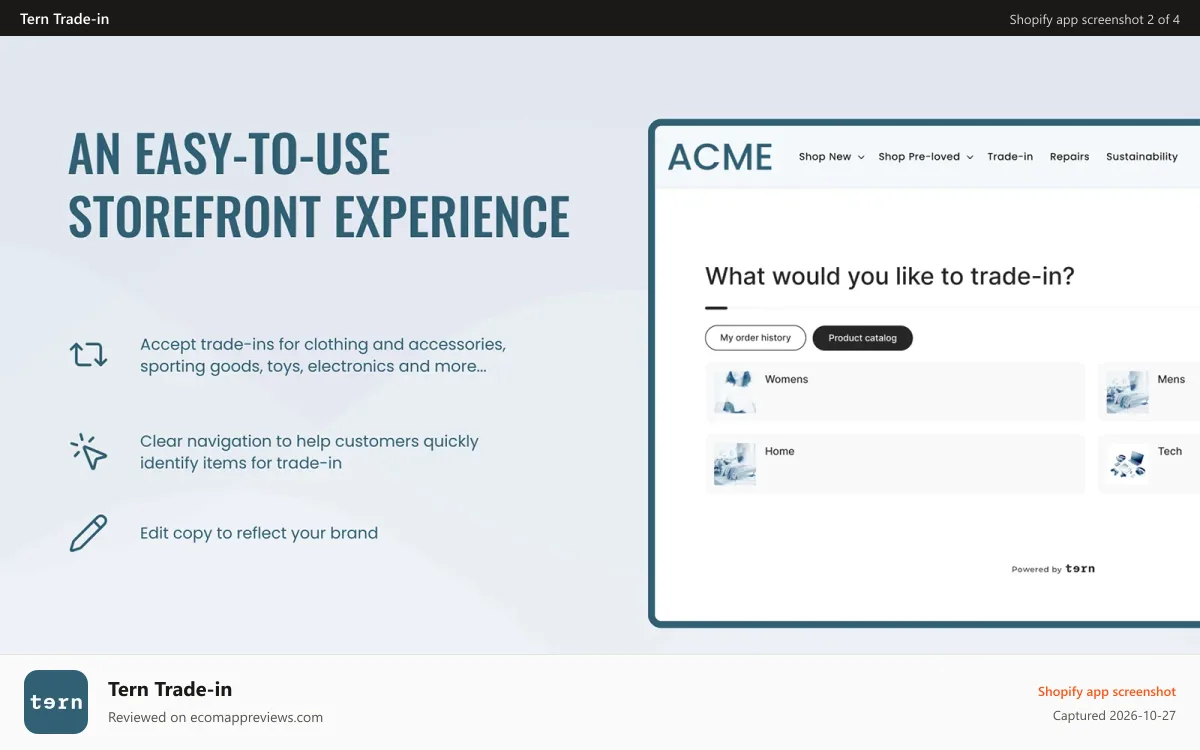Go to the Repairs nav item

pos(1069,157)
